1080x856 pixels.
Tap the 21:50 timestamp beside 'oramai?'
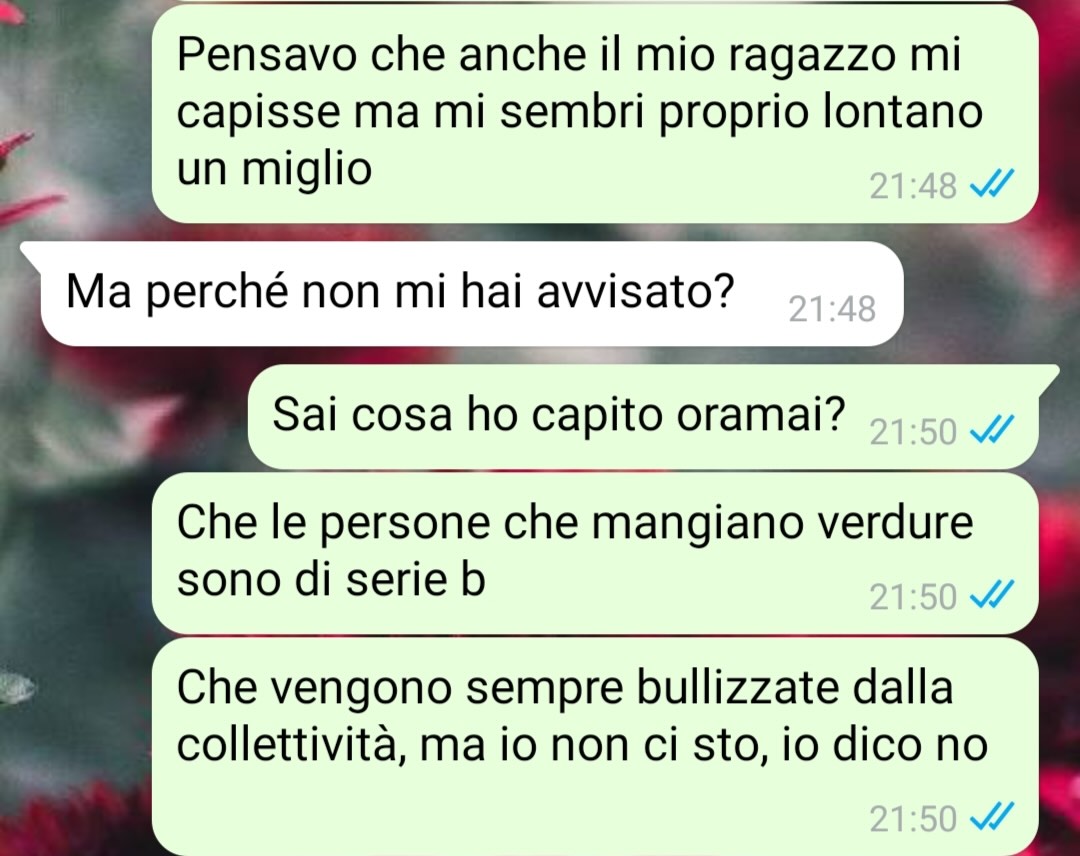pyautogui.click(x=913, y=432)
